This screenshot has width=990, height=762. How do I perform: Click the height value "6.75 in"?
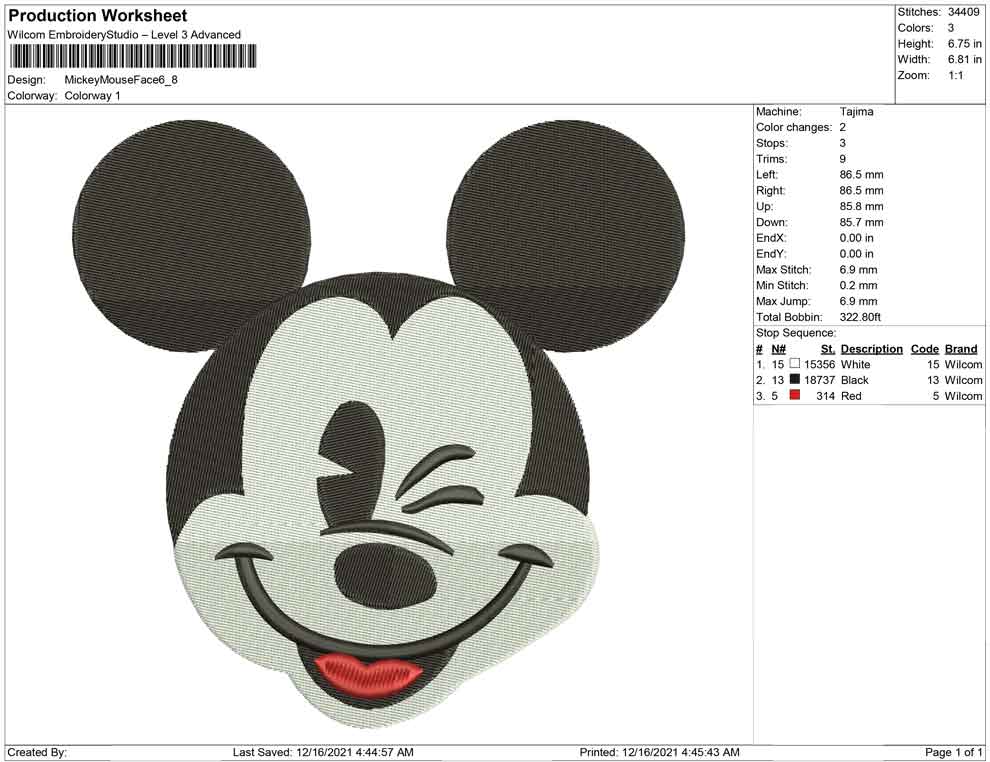pyautogui.click(x=965, y=44)
